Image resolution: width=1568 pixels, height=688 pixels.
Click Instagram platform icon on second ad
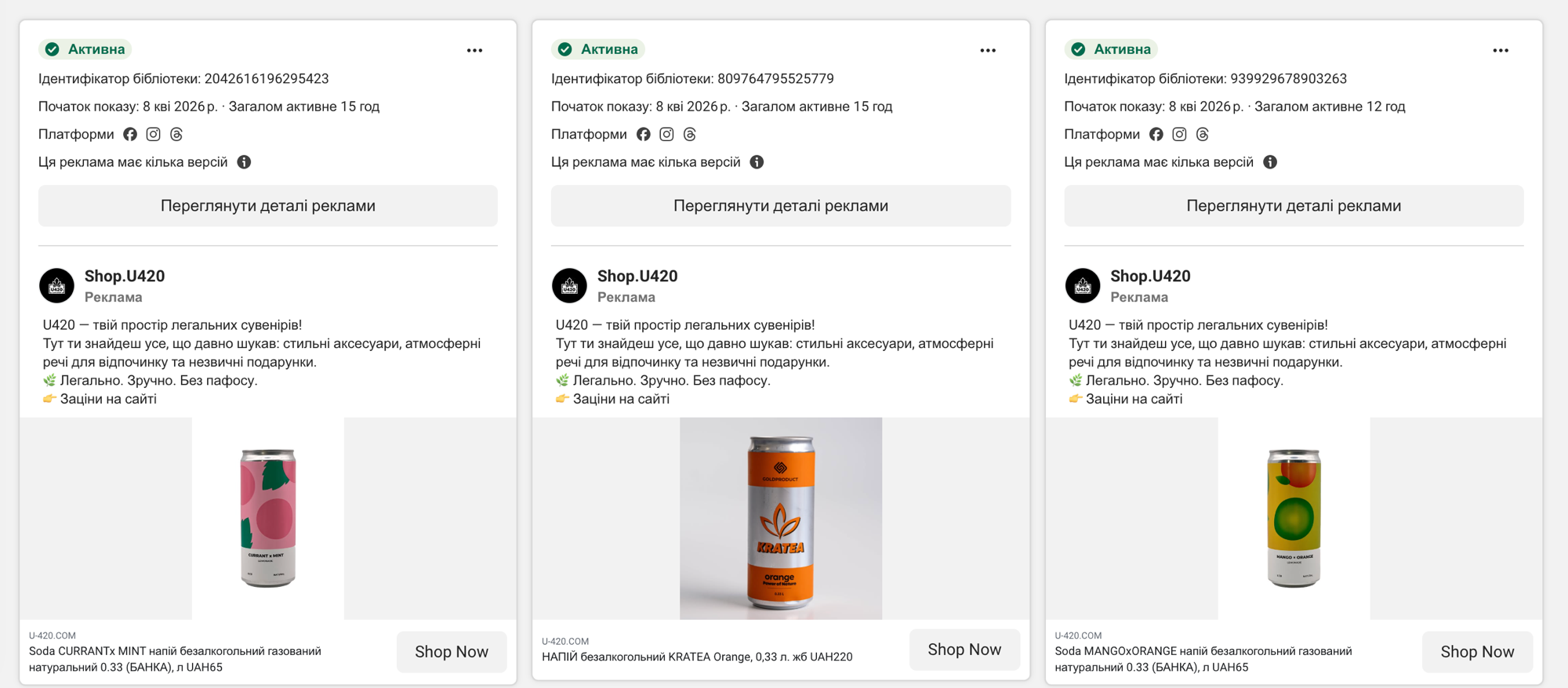click(x=666, y=135)
